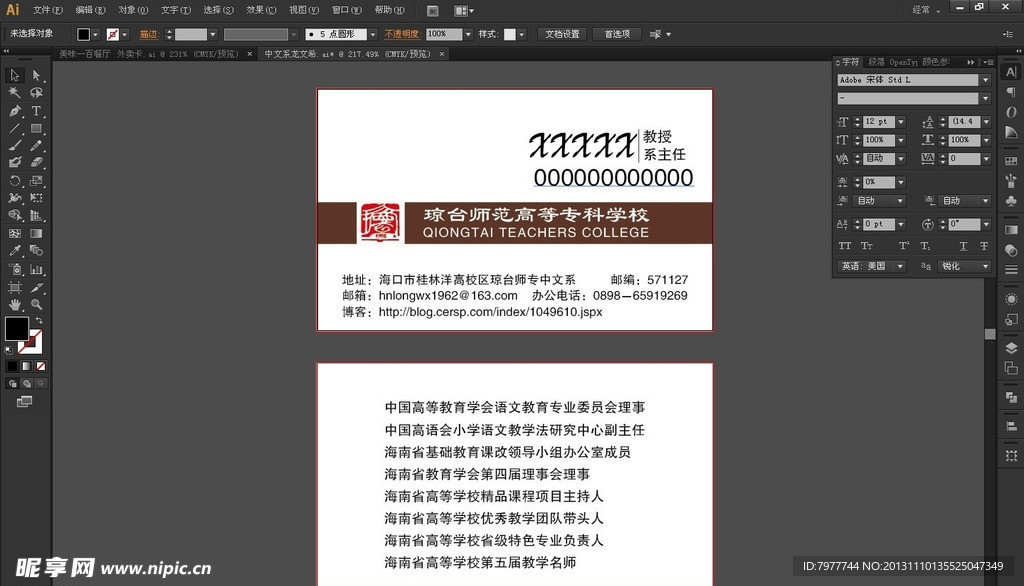The height and width of the screenshot is (586, 1024).
Task: Select the Symbol Sprayer tool
Action: (x=14, y=269)
